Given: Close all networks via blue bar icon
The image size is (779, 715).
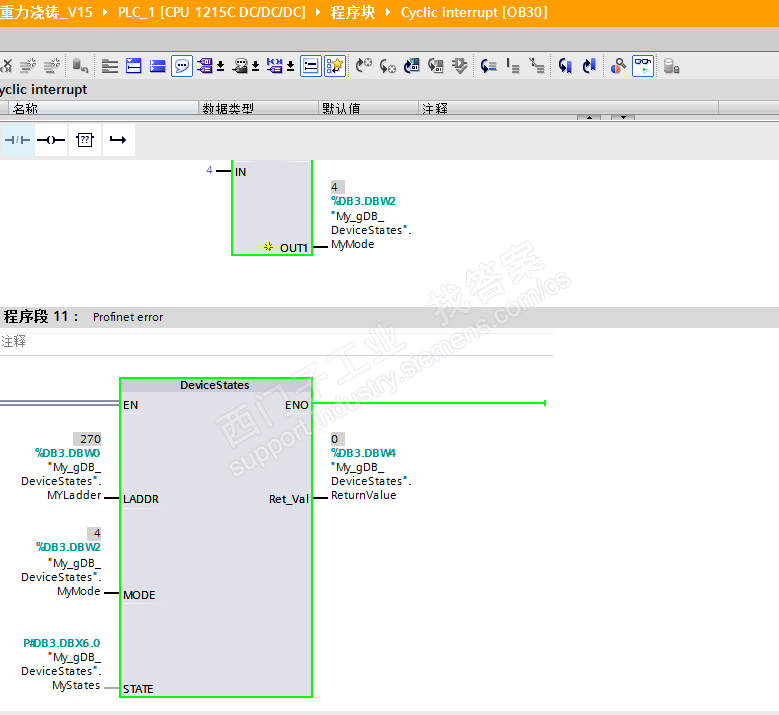Looking at the screenshot, I should [x=157, y=66].
